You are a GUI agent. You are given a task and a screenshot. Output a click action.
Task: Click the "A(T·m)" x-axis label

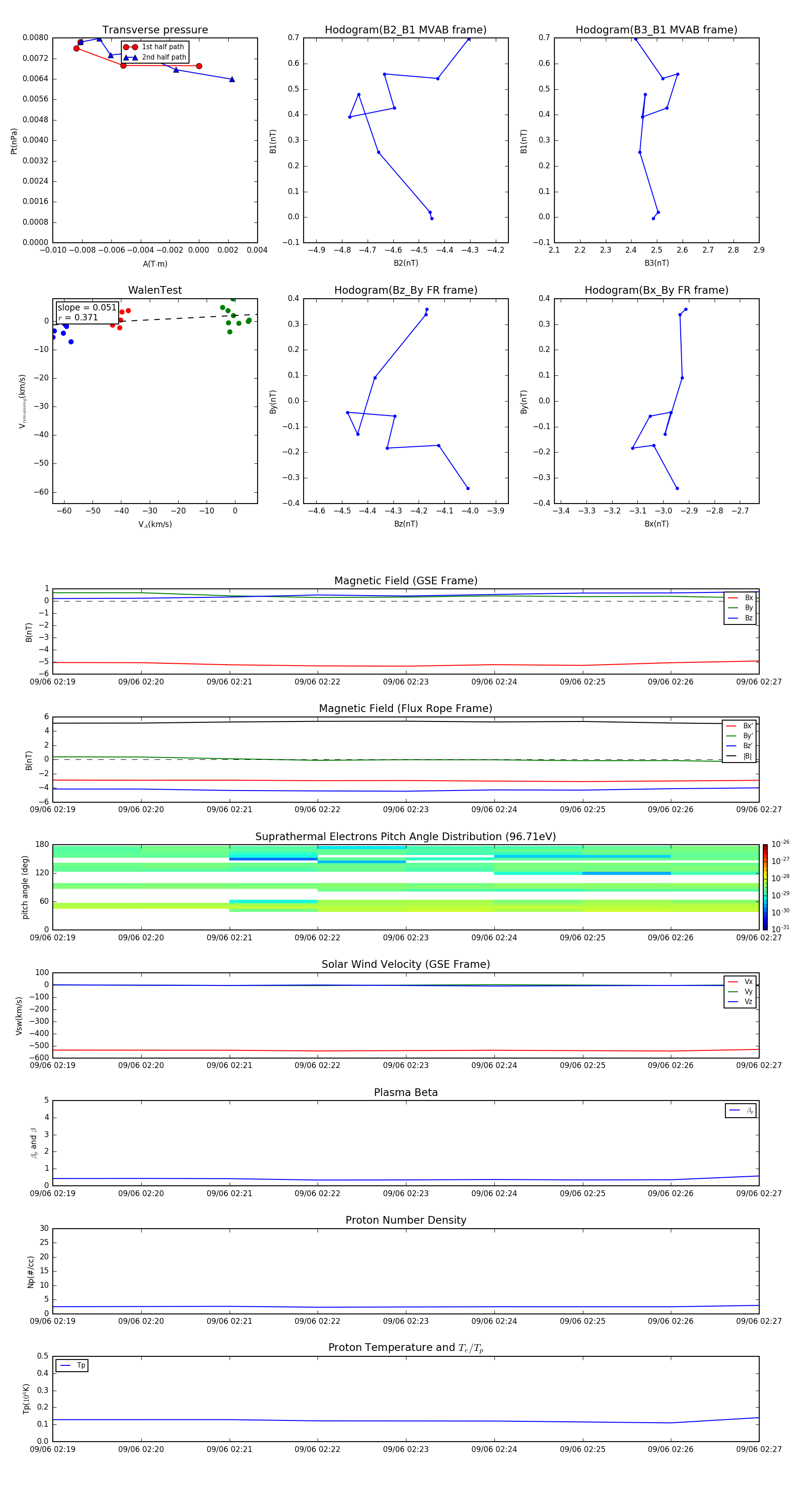coord(155,264)
